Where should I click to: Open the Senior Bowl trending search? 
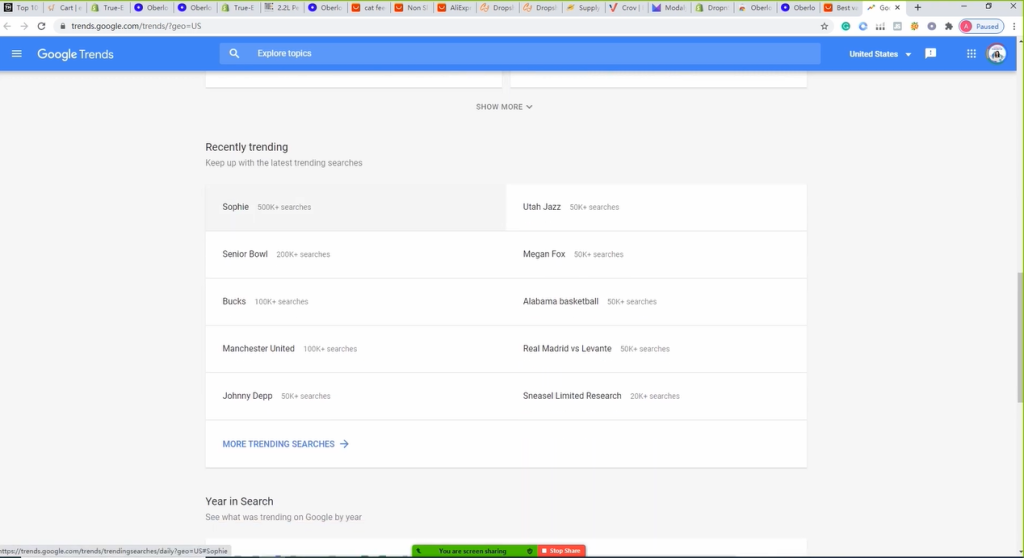(x=355, y=254)
